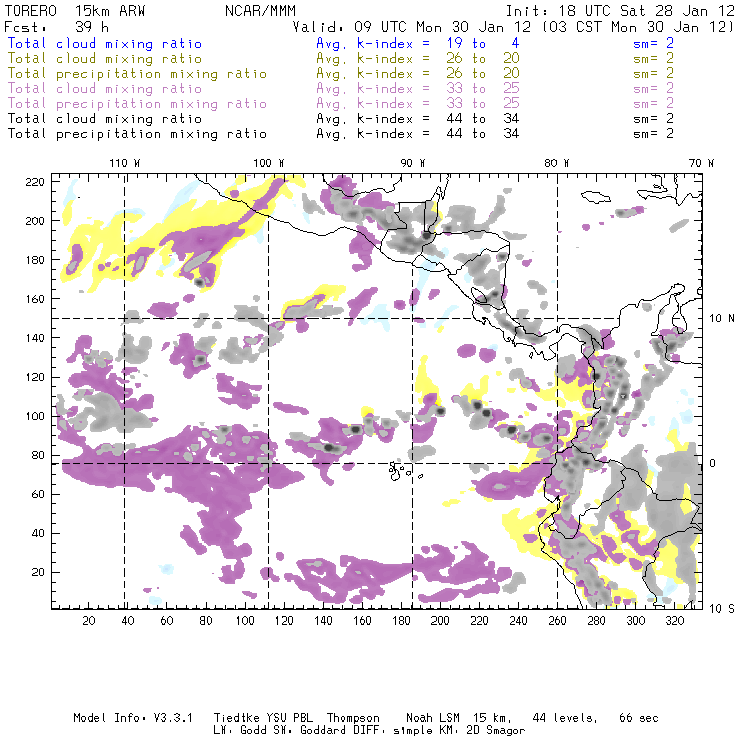Click the black "Total cloud mixing ratio" legend label
Screen dimensions: 740x740
click(105, 118)
